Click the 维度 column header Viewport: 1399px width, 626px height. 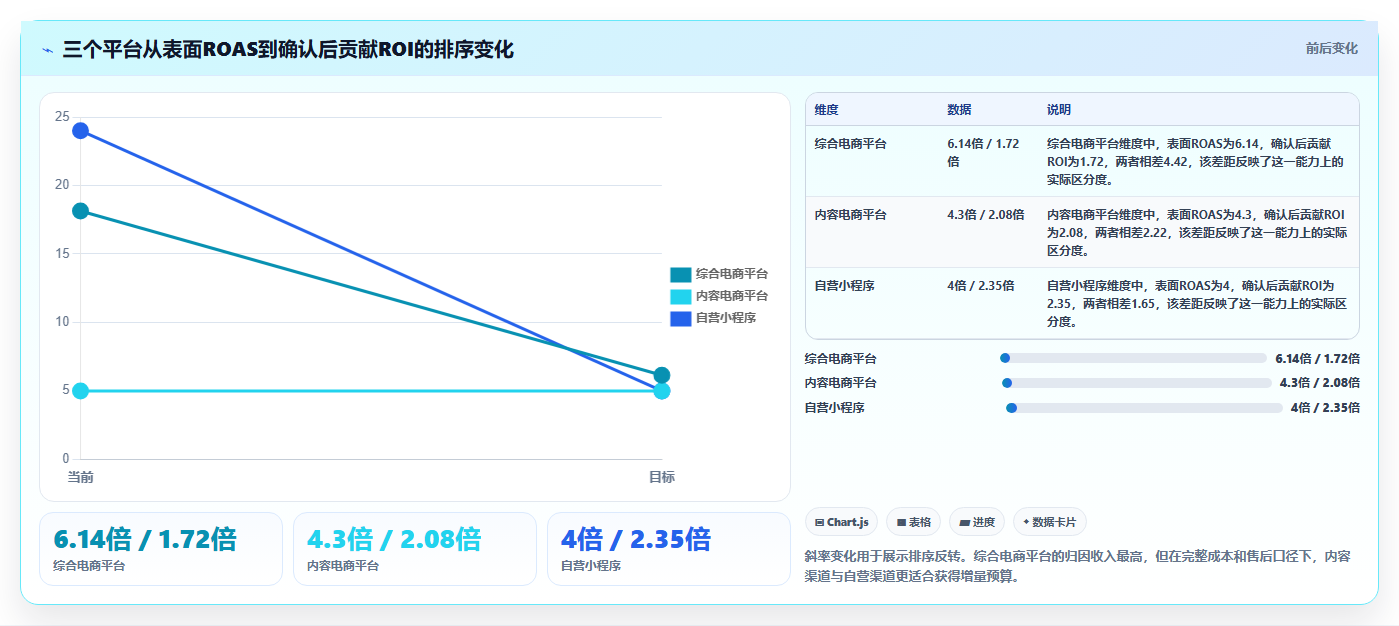(826, 109)
